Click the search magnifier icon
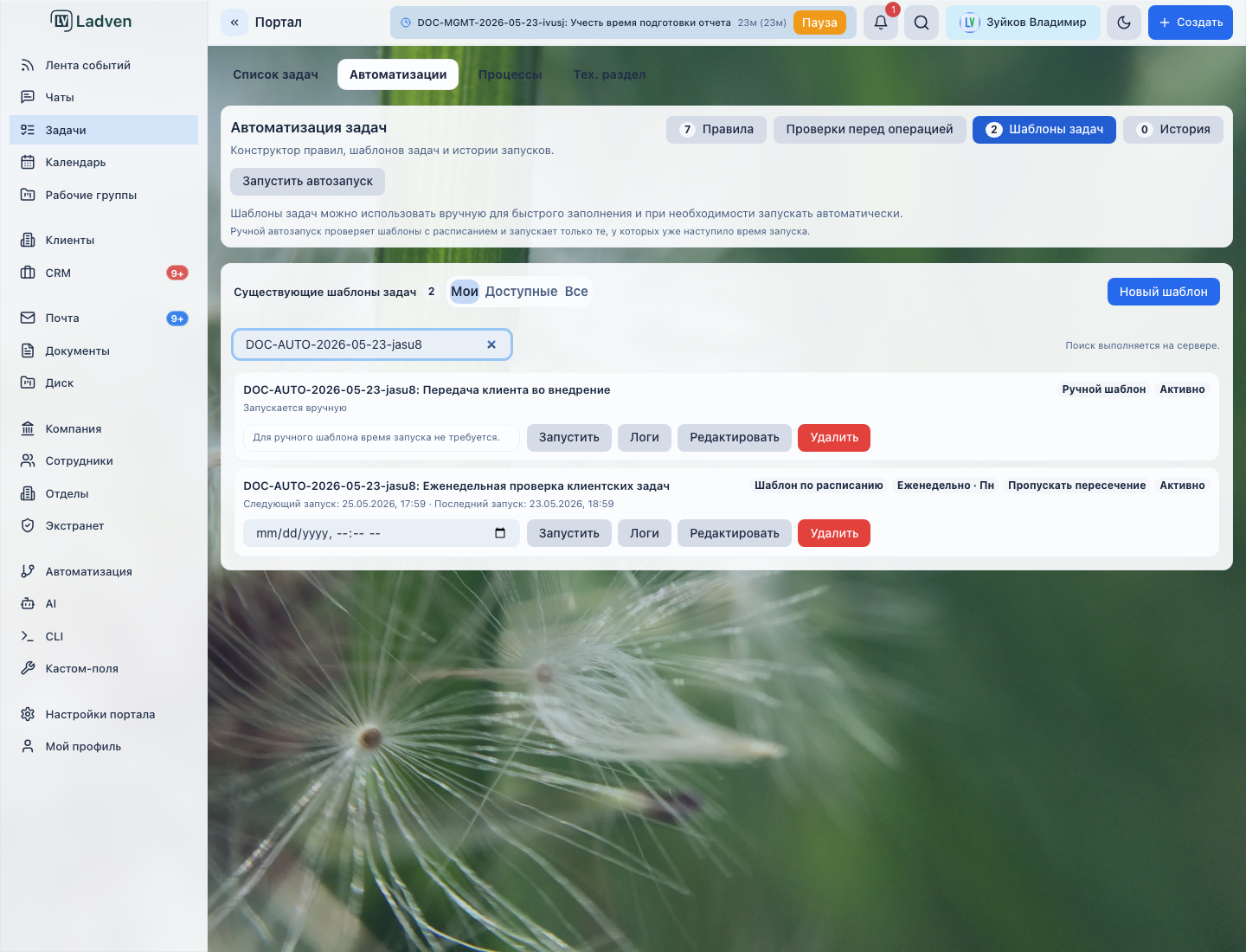1246x952 pixels. [x=922, y=23]
